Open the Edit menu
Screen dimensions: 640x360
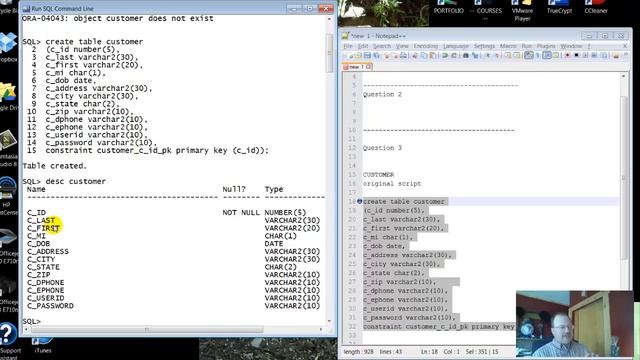click(x=363, y=46)
